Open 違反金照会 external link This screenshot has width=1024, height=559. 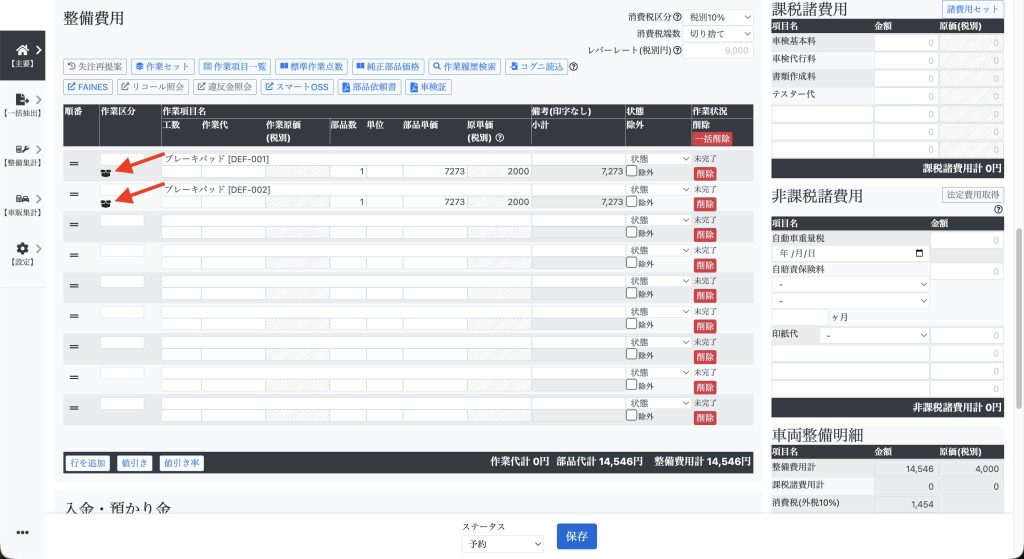tap(225, 87)
